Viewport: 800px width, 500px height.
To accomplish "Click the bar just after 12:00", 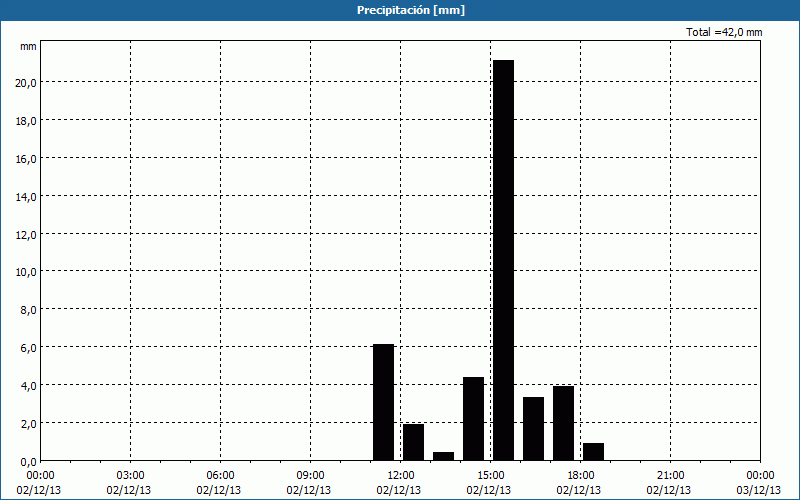I will [x=413, y=442].
